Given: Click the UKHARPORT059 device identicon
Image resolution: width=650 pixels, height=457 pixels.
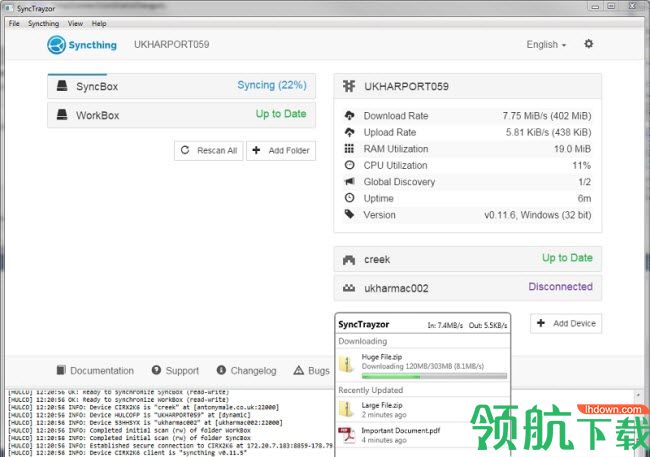Looking at the screenshot, I should click(349, 86).
